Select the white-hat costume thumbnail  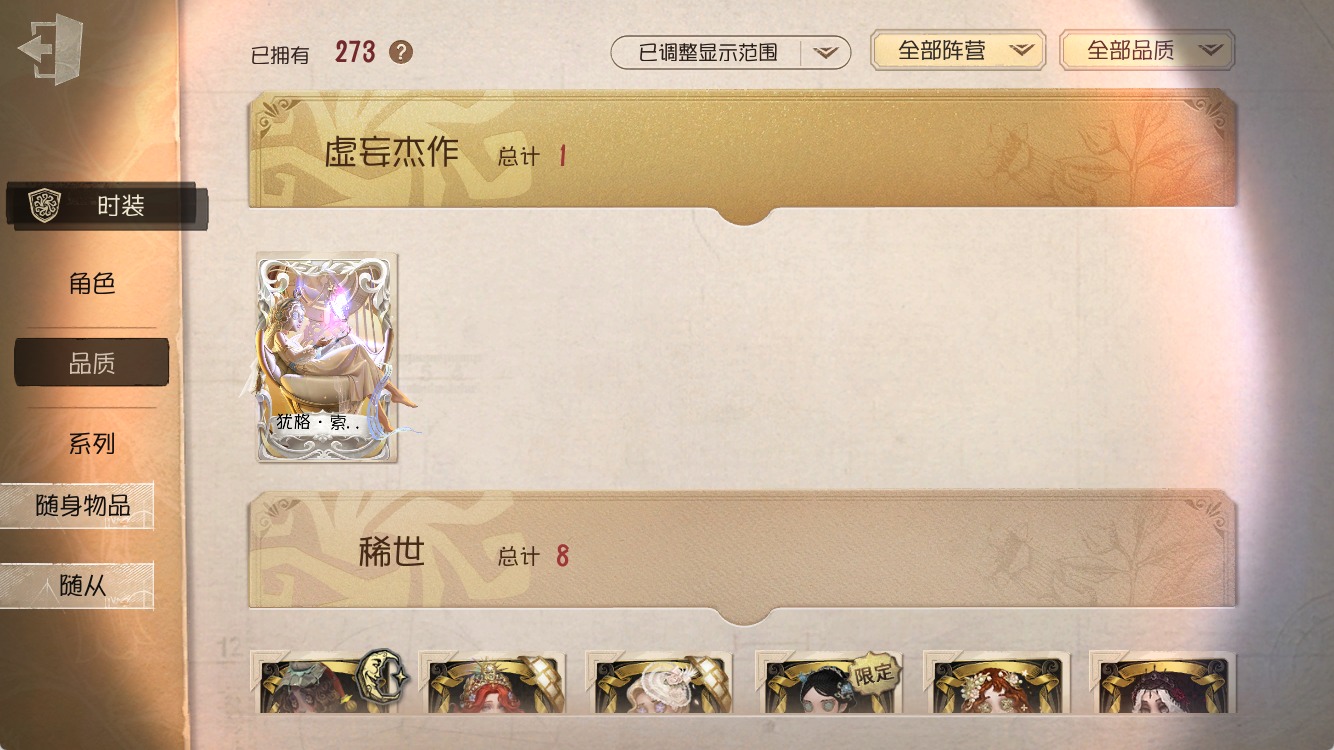(659, 682)
